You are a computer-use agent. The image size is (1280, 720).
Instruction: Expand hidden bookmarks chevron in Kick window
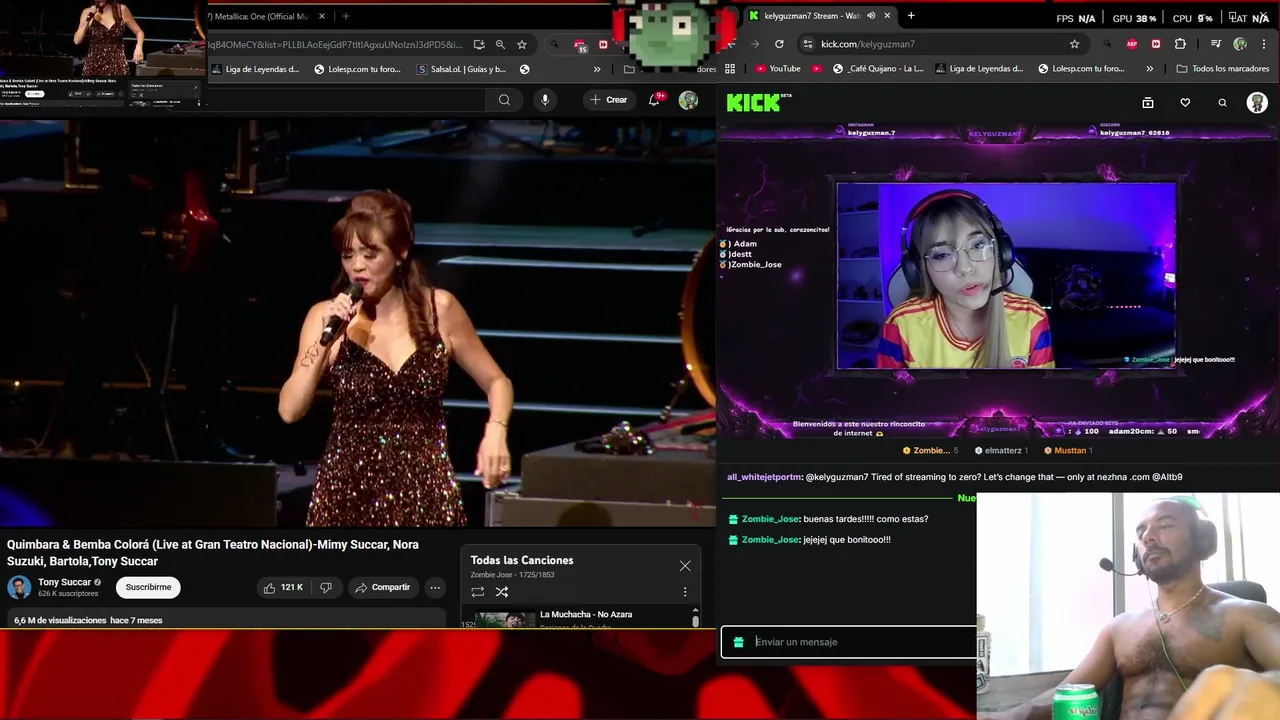point(1149,69)
